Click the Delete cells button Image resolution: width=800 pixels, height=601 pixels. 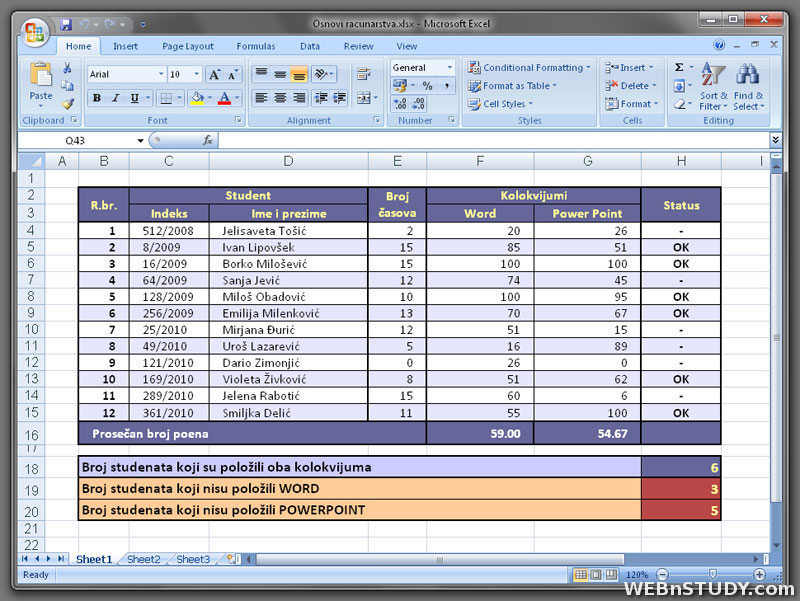tap(631, 86)
